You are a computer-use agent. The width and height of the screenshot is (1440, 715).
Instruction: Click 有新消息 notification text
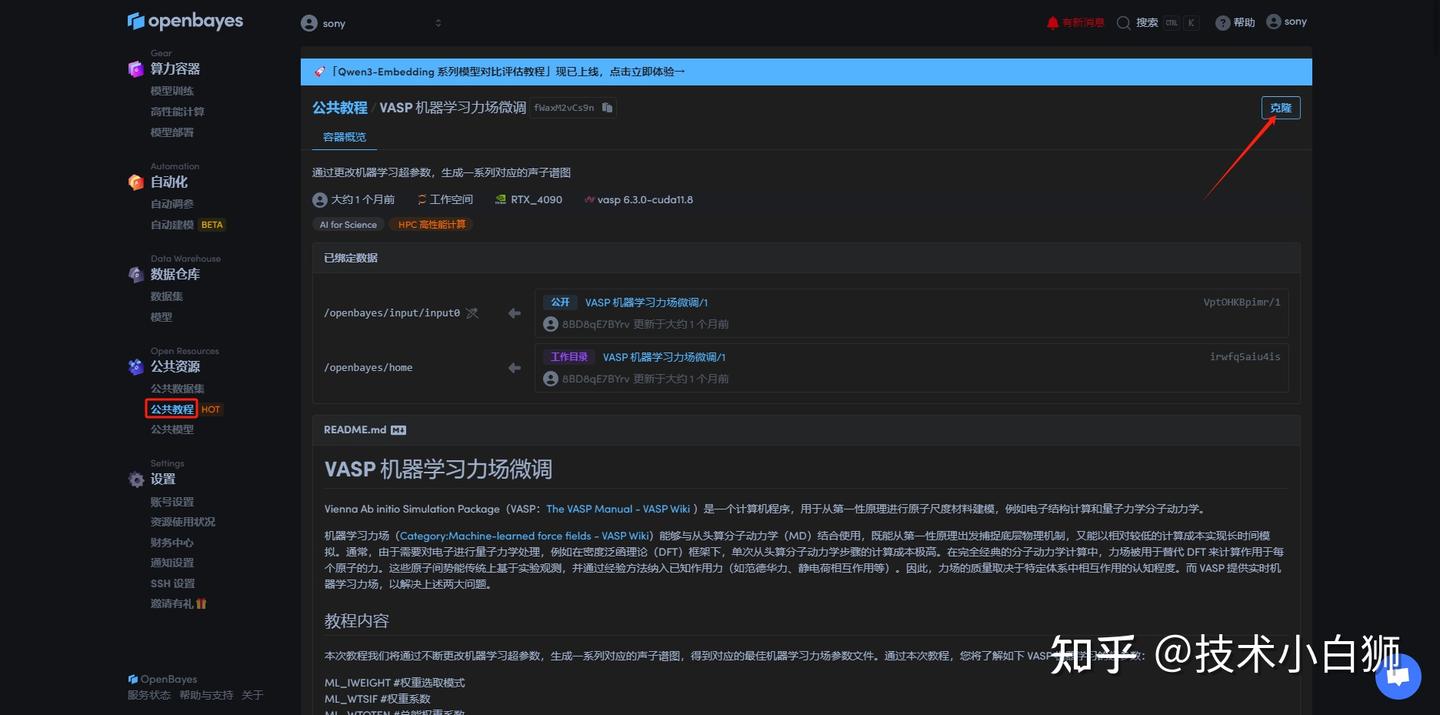click(x=1083, y=22)
